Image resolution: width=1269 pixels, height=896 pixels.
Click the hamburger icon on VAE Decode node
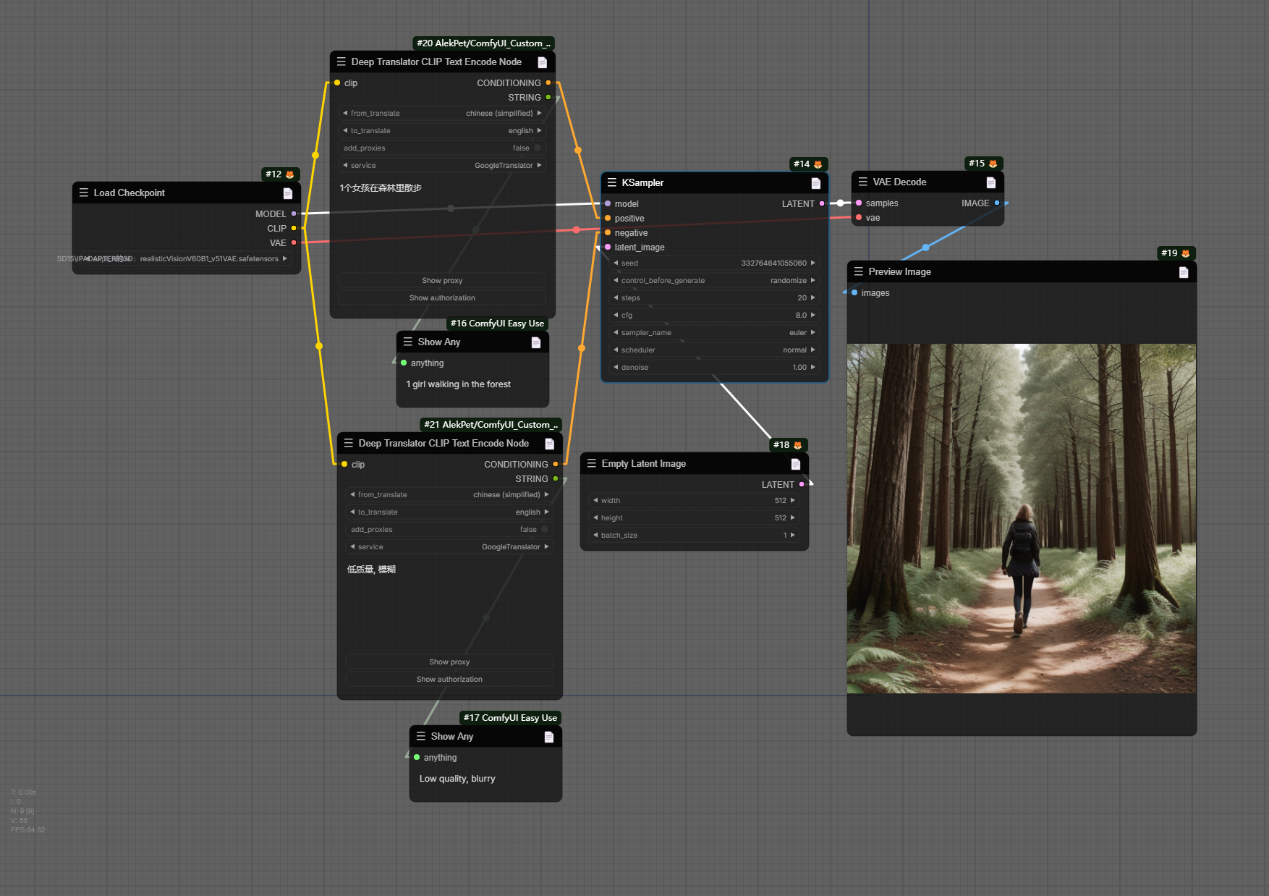pos(864,182)
